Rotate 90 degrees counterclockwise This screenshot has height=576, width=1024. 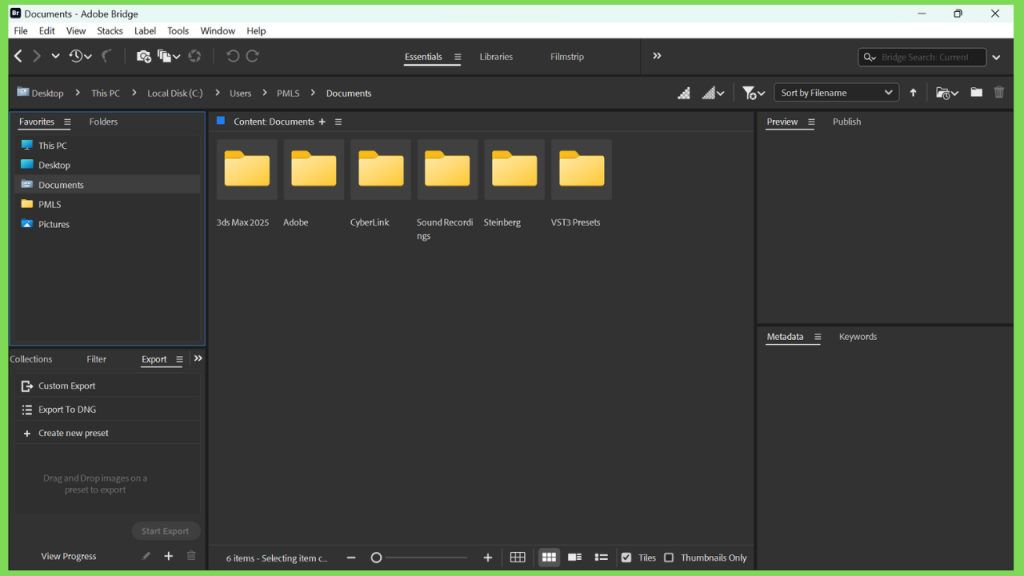pyautogui.click(x=232, y=56)
